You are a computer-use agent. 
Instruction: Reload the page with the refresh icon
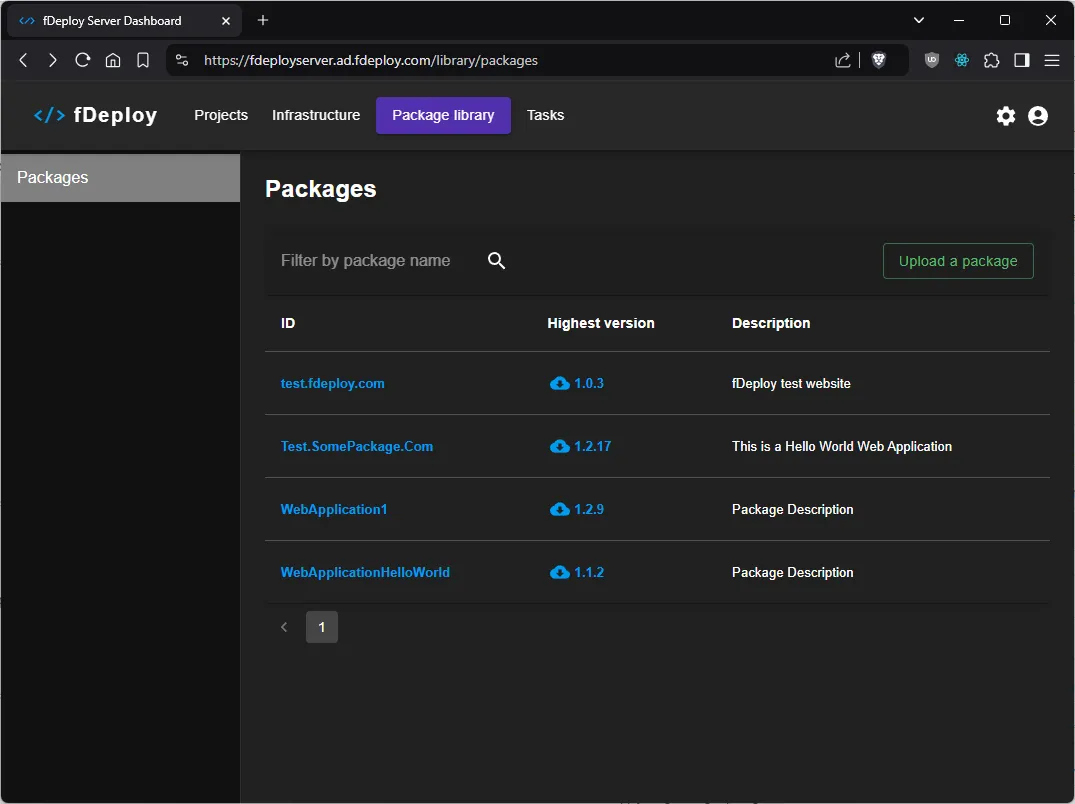tap(83, 60)
